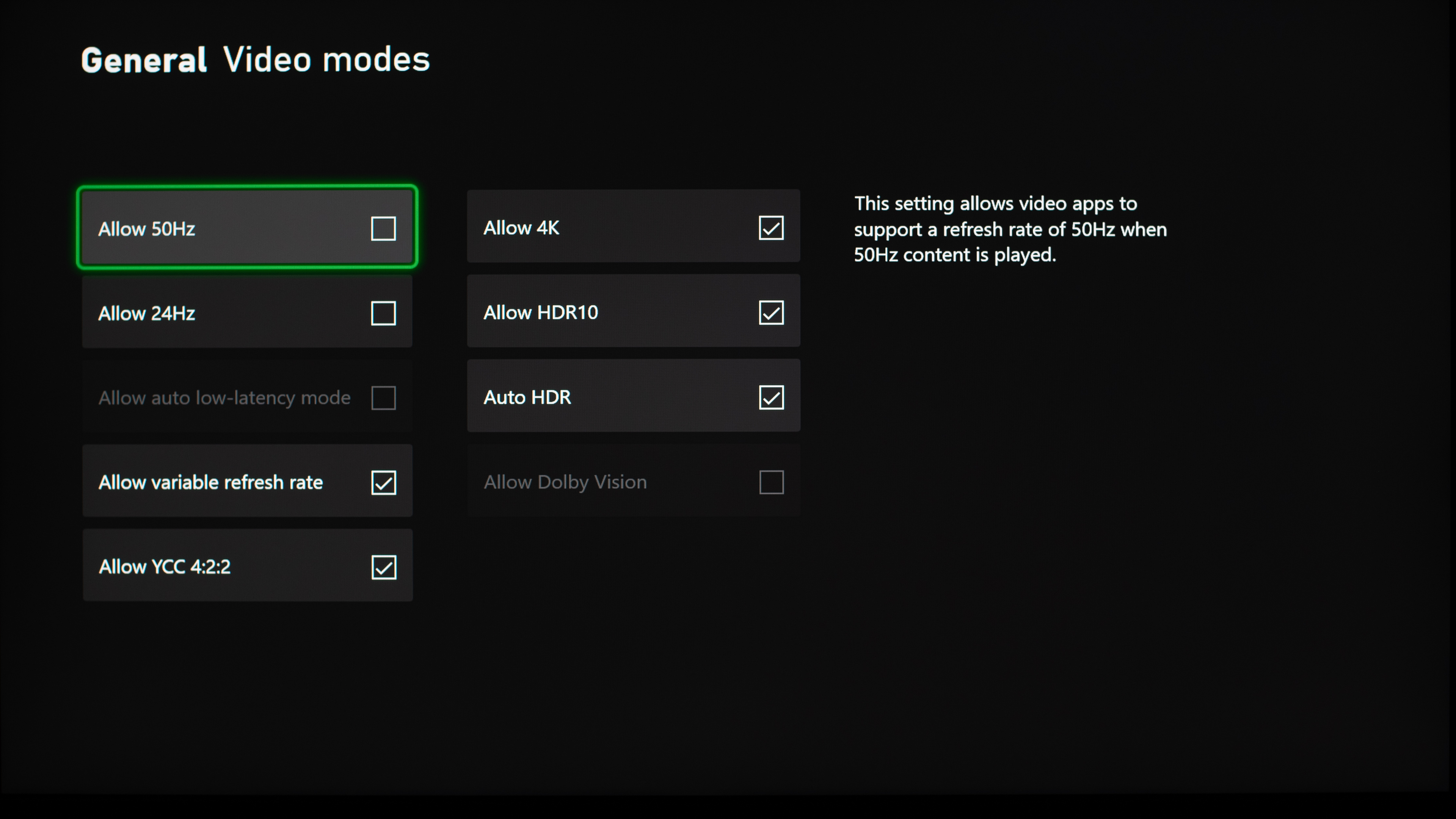Tick the Allow 24Hz checkbox
The image size is (1456, 819).
(383, 313)
